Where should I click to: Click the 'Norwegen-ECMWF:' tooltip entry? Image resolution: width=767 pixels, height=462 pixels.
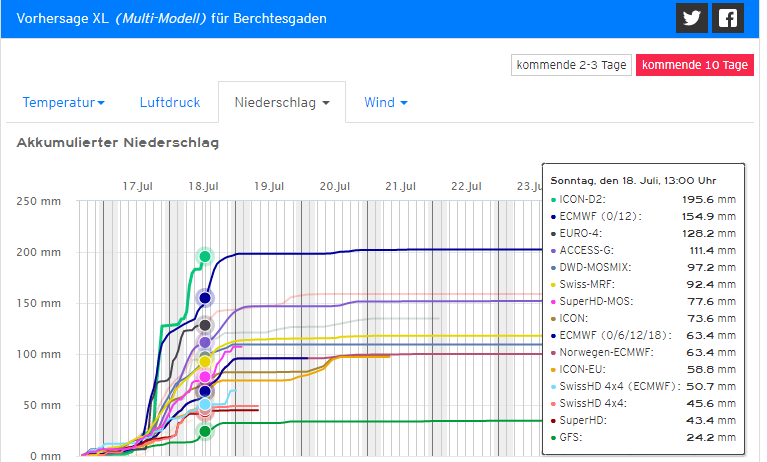tap(607, 352)
